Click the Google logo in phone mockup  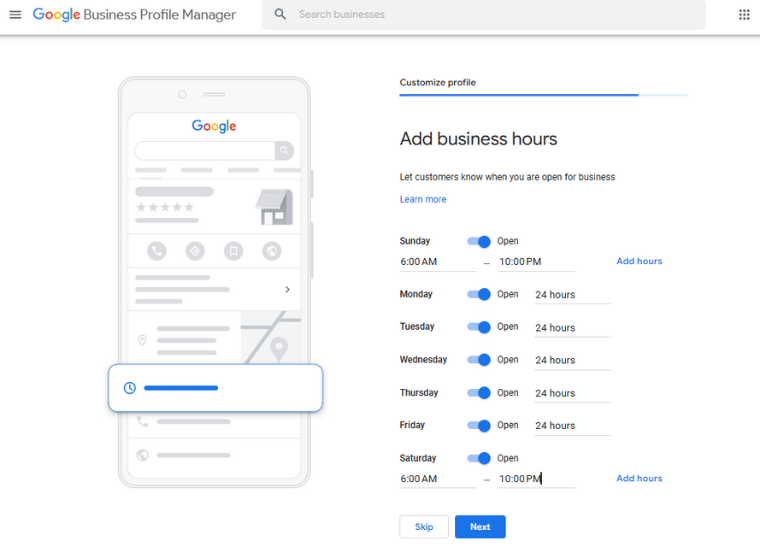(x=214, y=126)
